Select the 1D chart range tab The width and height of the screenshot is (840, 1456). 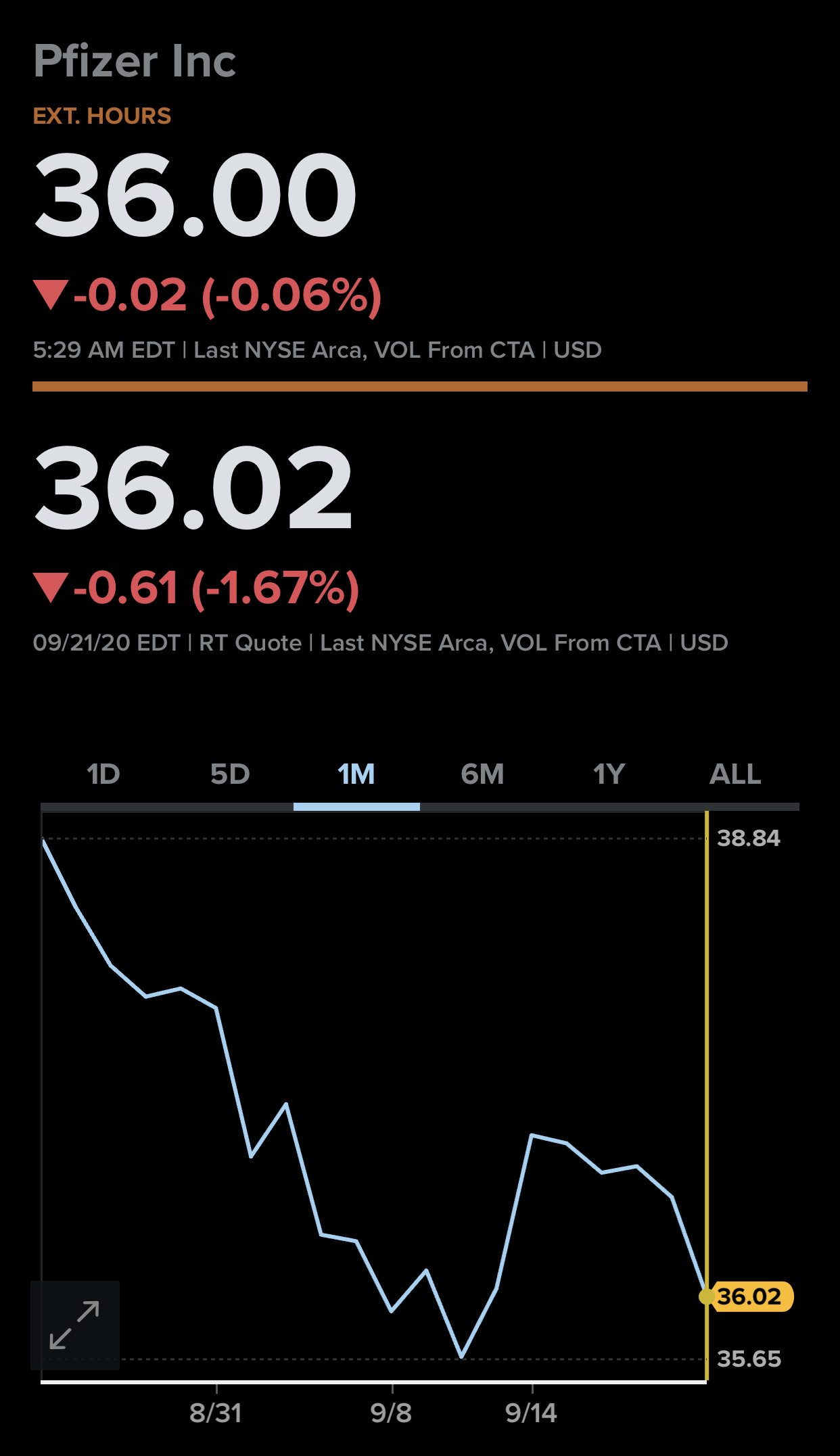coord(103,774)
